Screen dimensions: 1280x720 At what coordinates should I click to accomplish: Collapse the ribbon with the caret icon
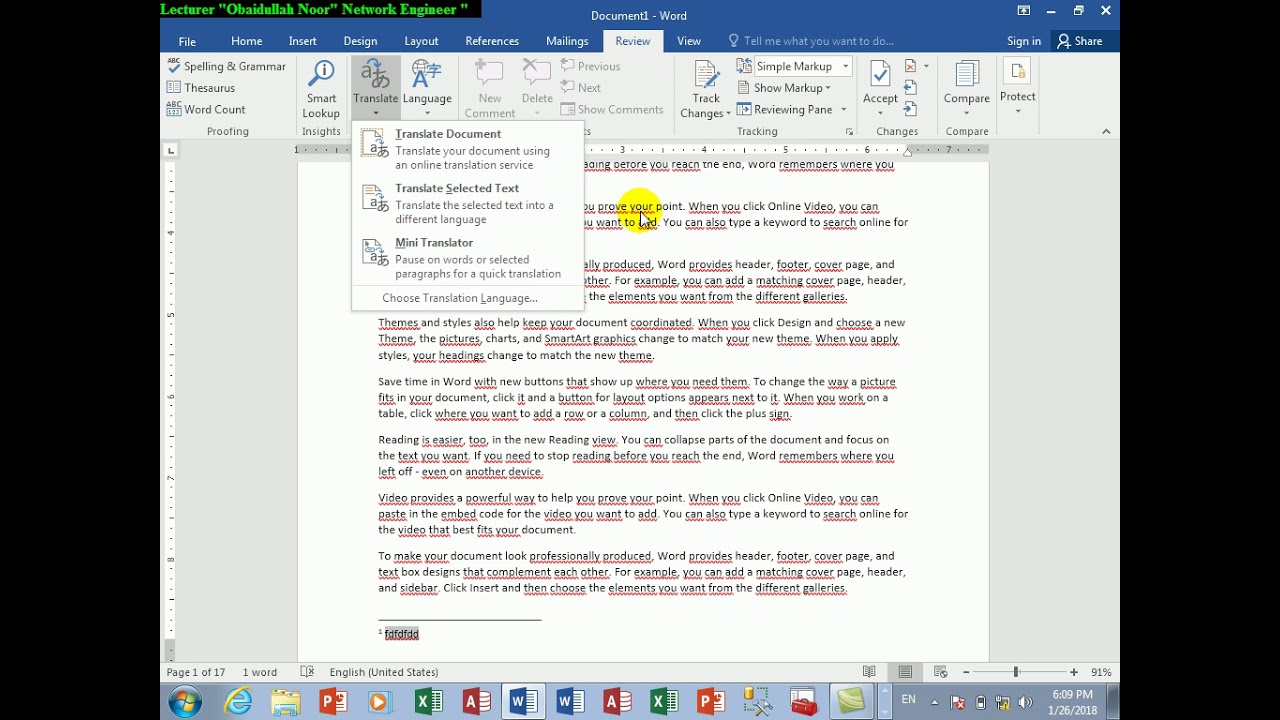1106,131
